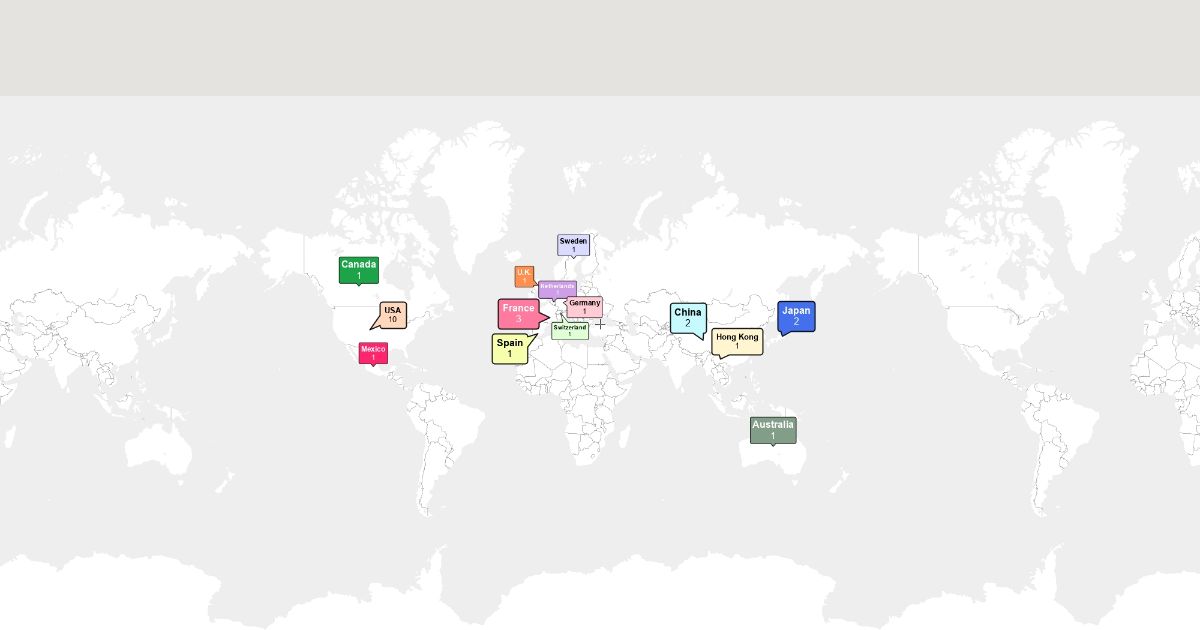Open the blue Japan marker
1200x630 pixels.
click(796, 316)
